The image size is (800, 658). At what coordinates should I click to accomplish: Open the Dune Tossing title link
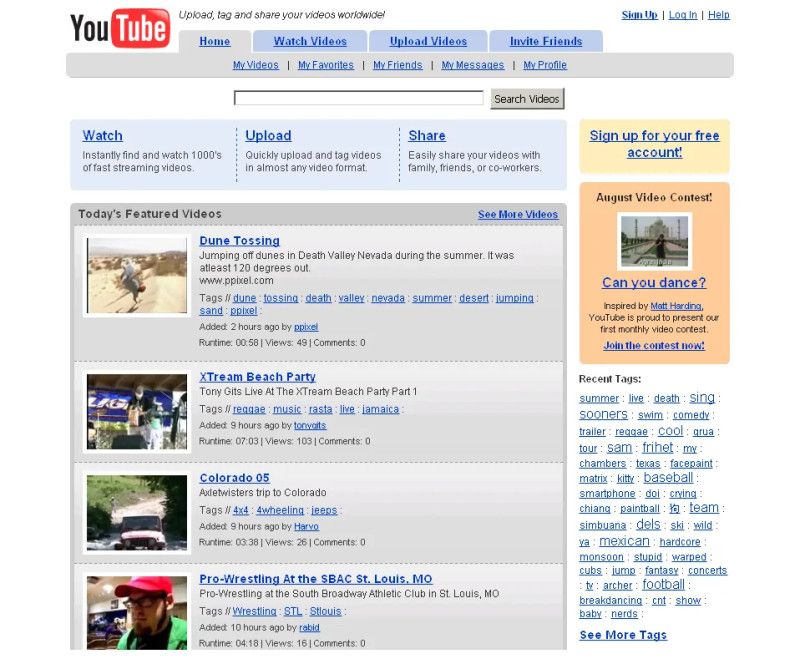[x=239, y=241]
